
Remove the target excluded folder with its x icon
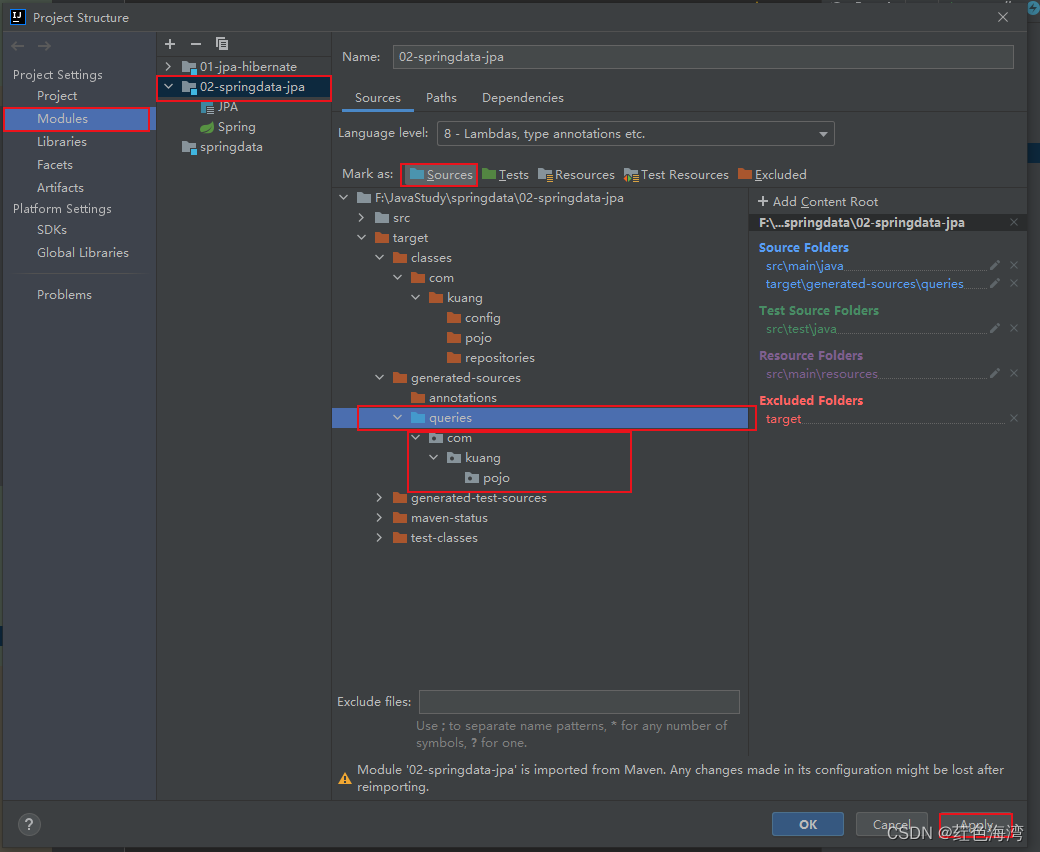click(1013, 418)
